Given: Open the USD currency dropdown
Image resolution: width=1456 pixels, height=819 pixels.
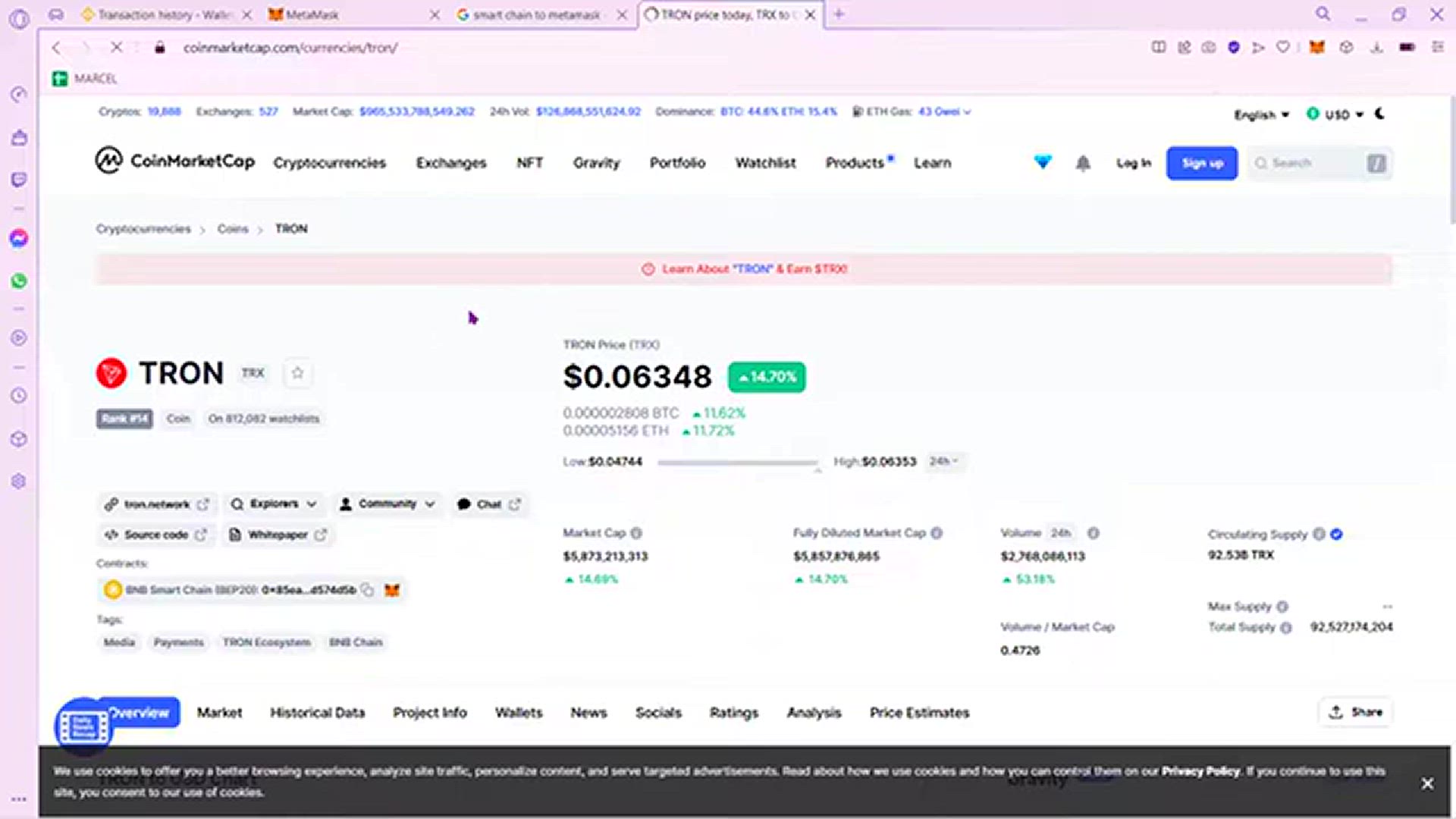Looking at the screenshot, I should [1335, 115].
